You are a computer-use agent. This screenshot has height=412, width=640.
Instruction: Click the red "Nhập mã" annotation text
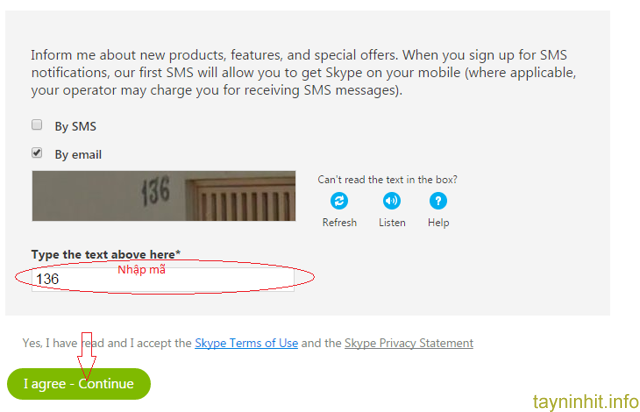[x=141, y=270]
